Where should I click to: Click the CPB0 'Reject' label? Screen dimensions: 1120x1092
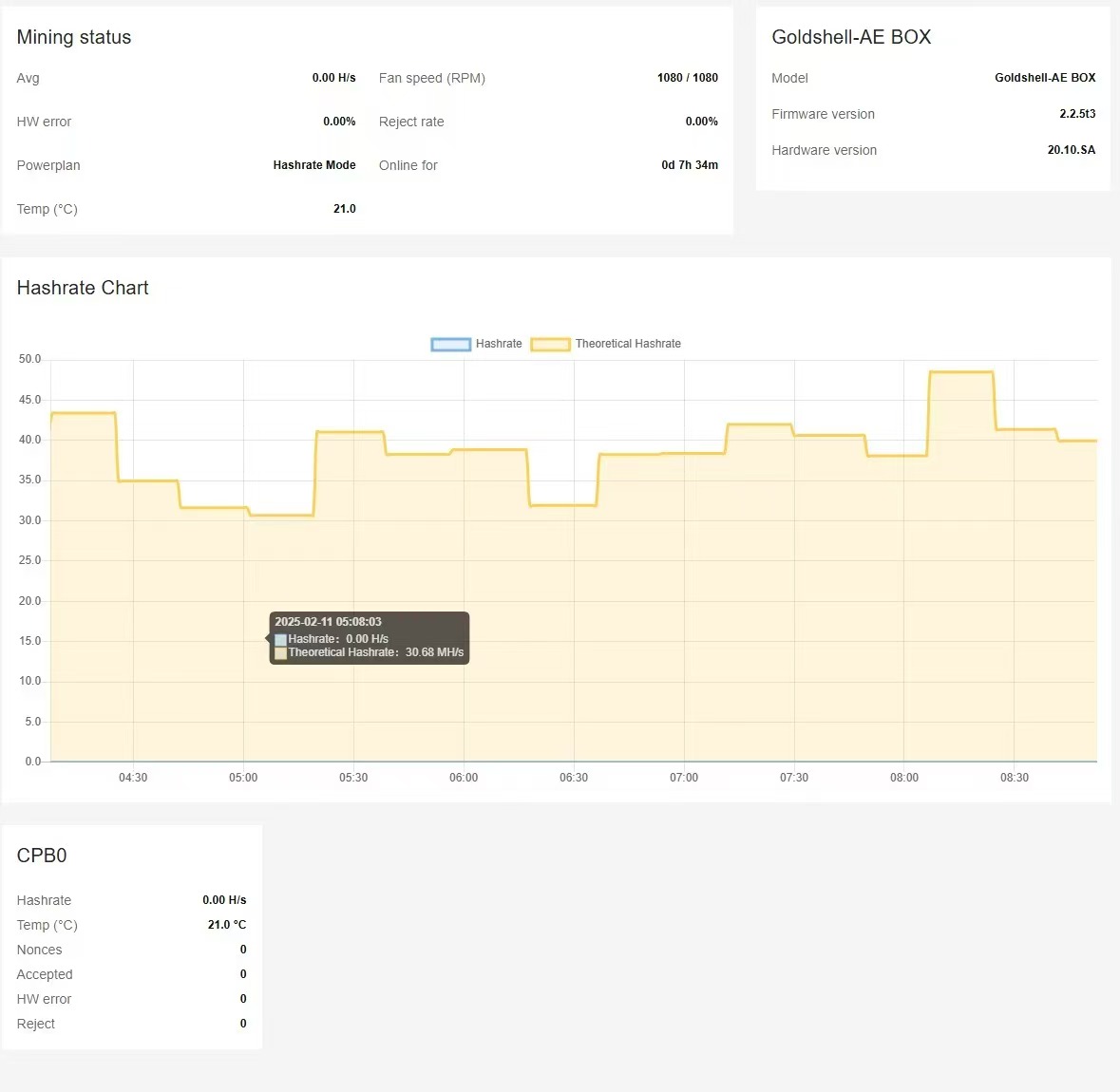pos(36,1025)
